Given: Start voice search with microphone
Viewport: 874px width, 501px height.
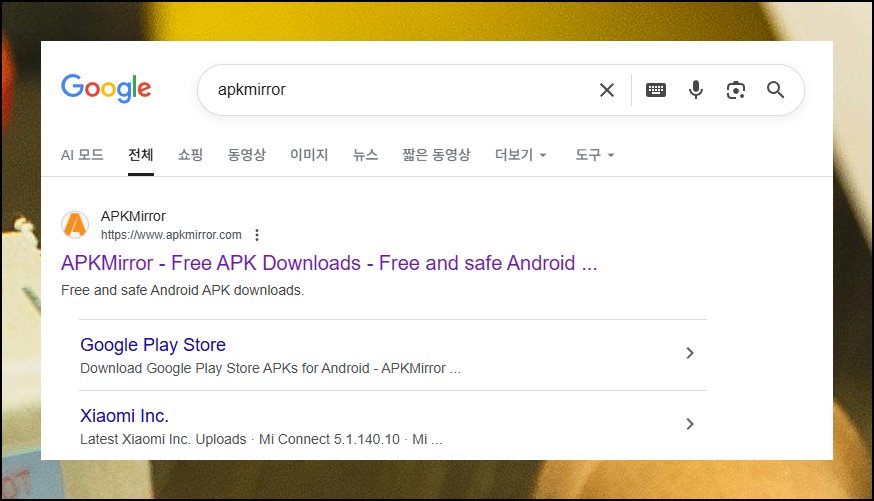Looking at the screenshot, I should (x=696, y=90).
